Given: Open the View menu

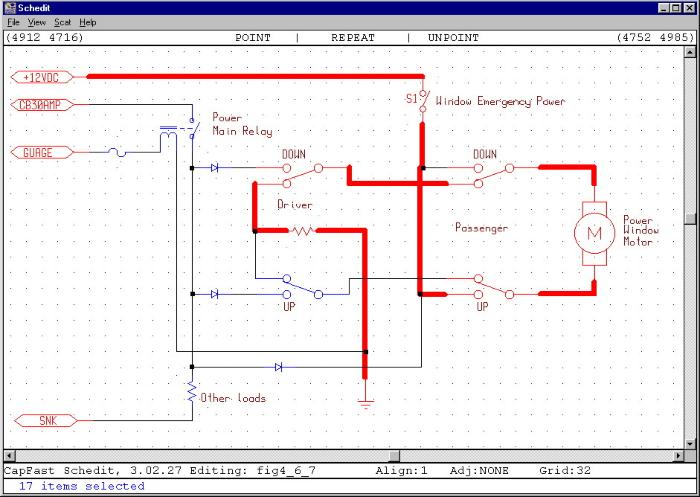Looking at the screenshot, I should pos(37,22).
